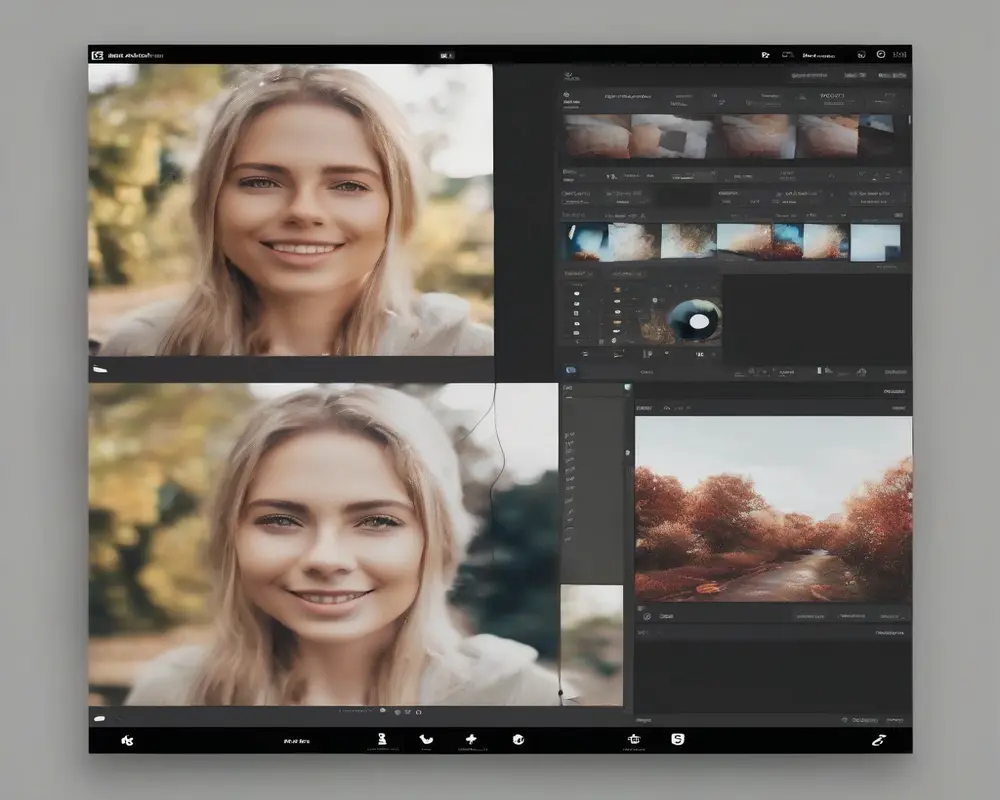
Task: Click the app logo icon in the title bar
Action: pyautogui.click(x=97, y=56)
